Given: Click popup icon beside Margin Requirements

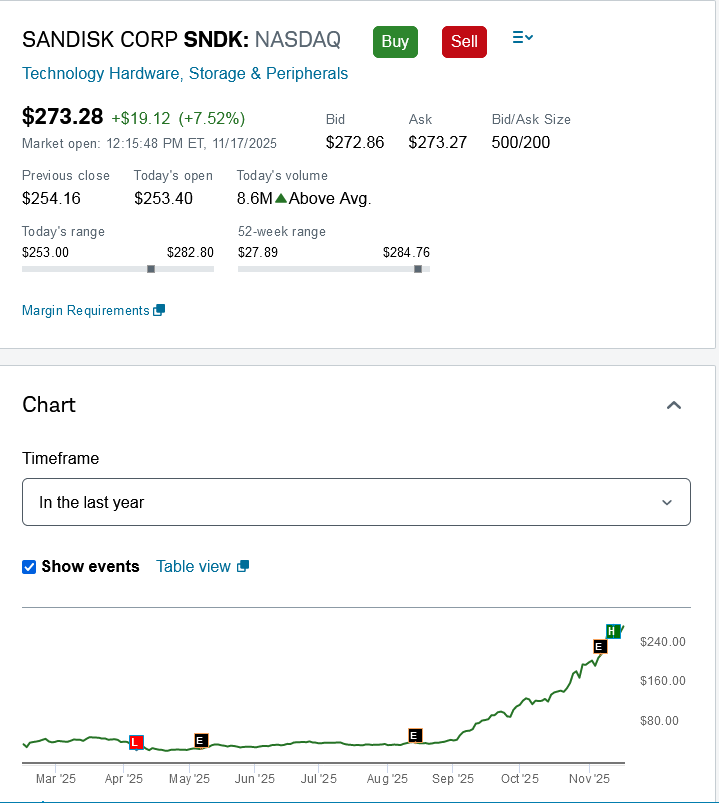Looking at the screenshot, I should click(x=159, y=311).
